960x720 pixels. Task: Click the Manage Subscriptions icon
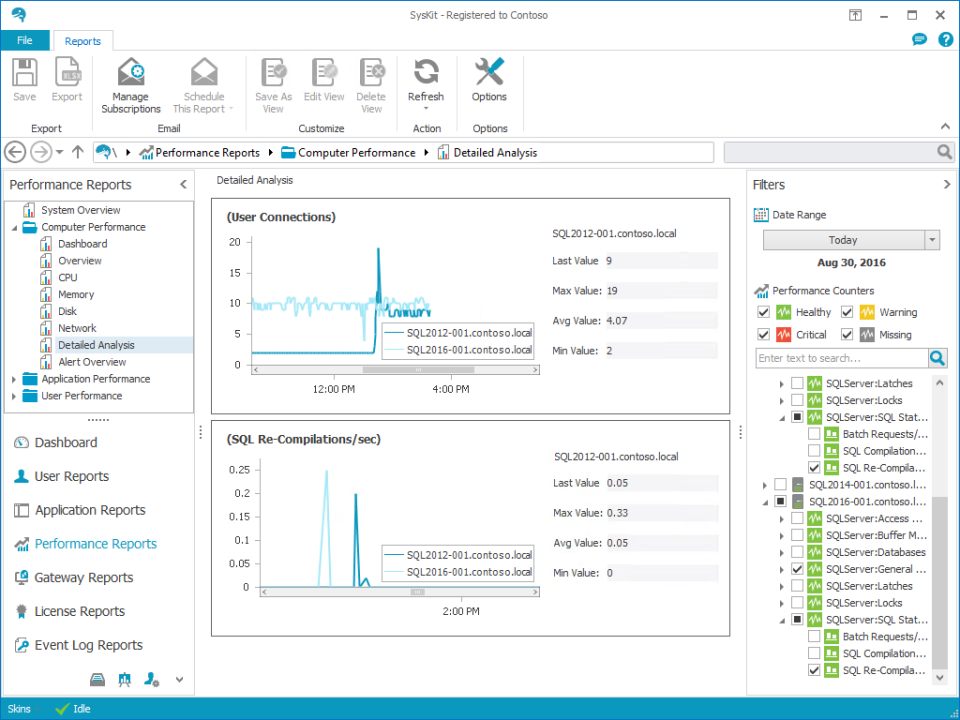(130, 74)
